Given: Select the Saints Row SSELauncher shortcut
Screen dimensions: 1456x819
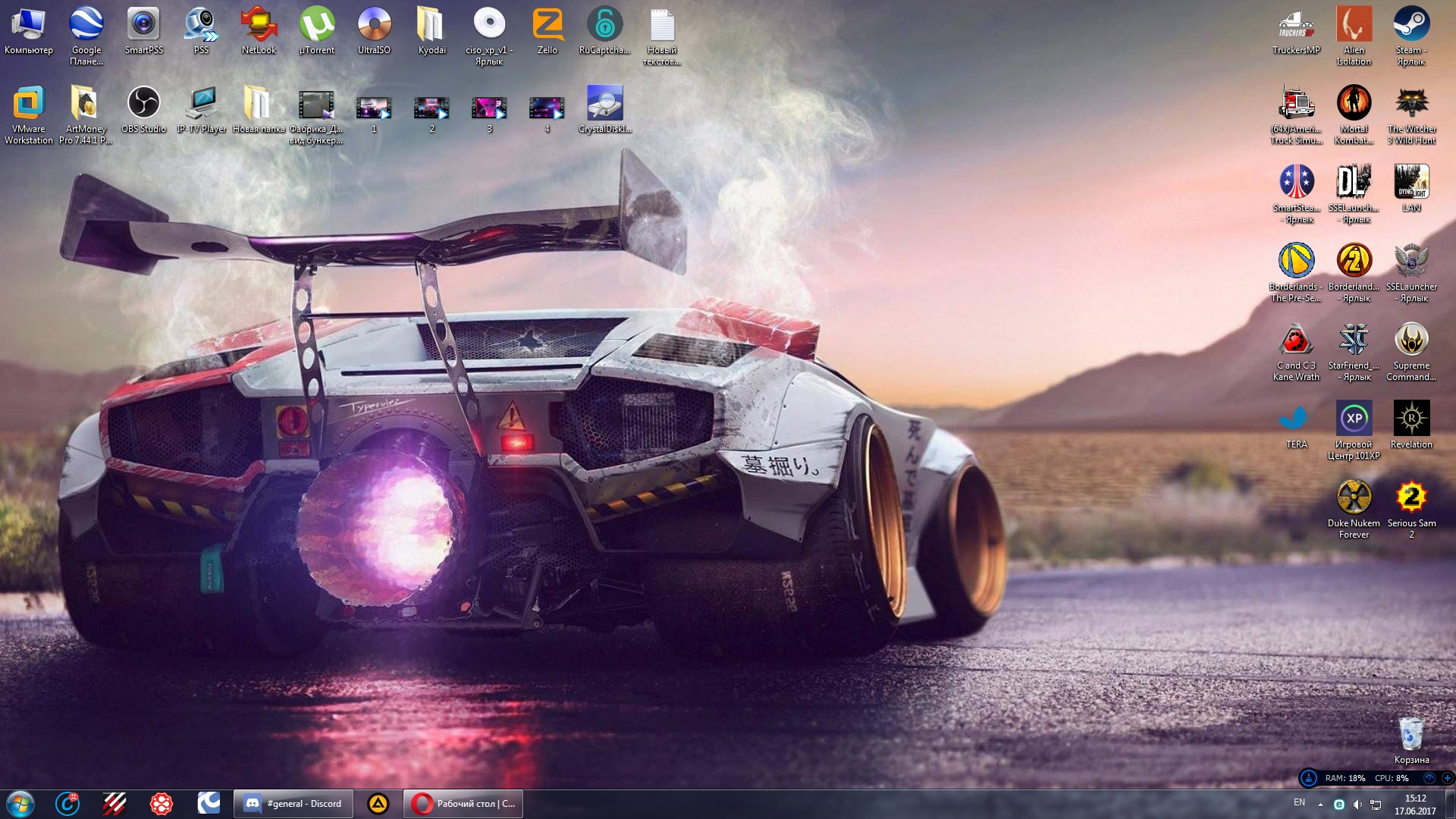Looking at the screenshot, I should click(1411, 271).
